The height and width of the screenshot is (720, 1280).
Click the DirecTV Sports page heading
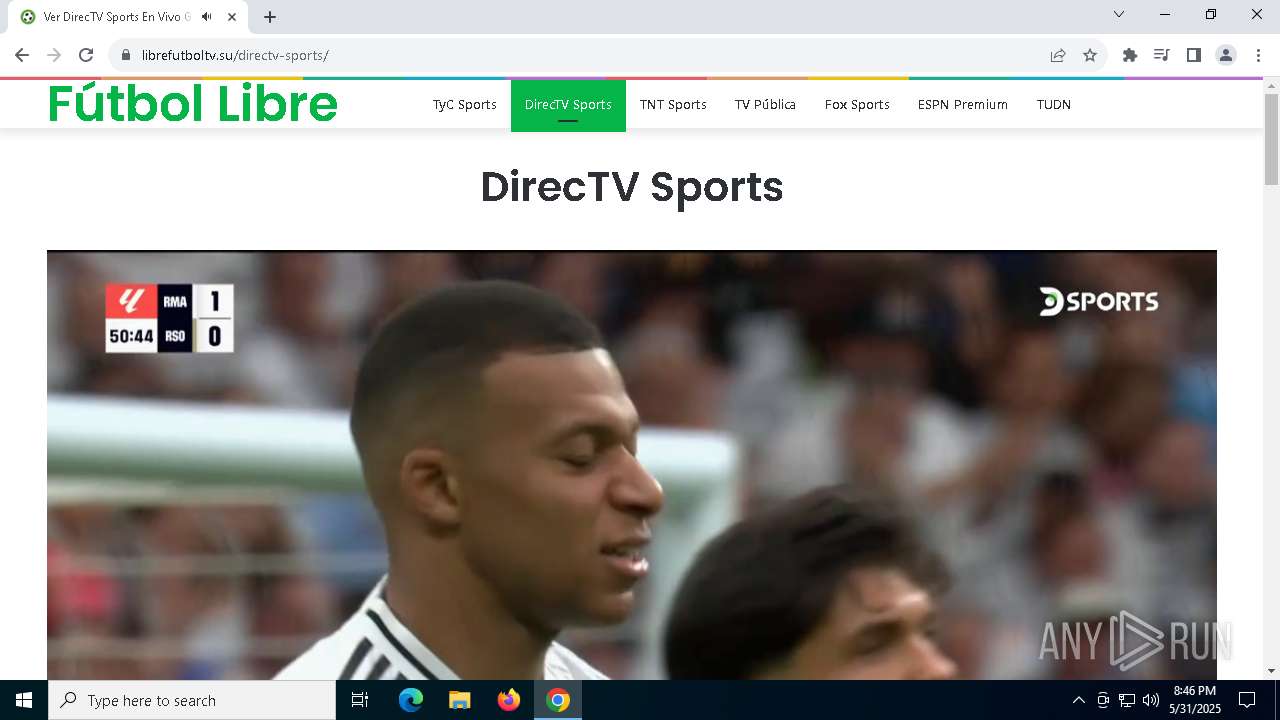point(632,187)
